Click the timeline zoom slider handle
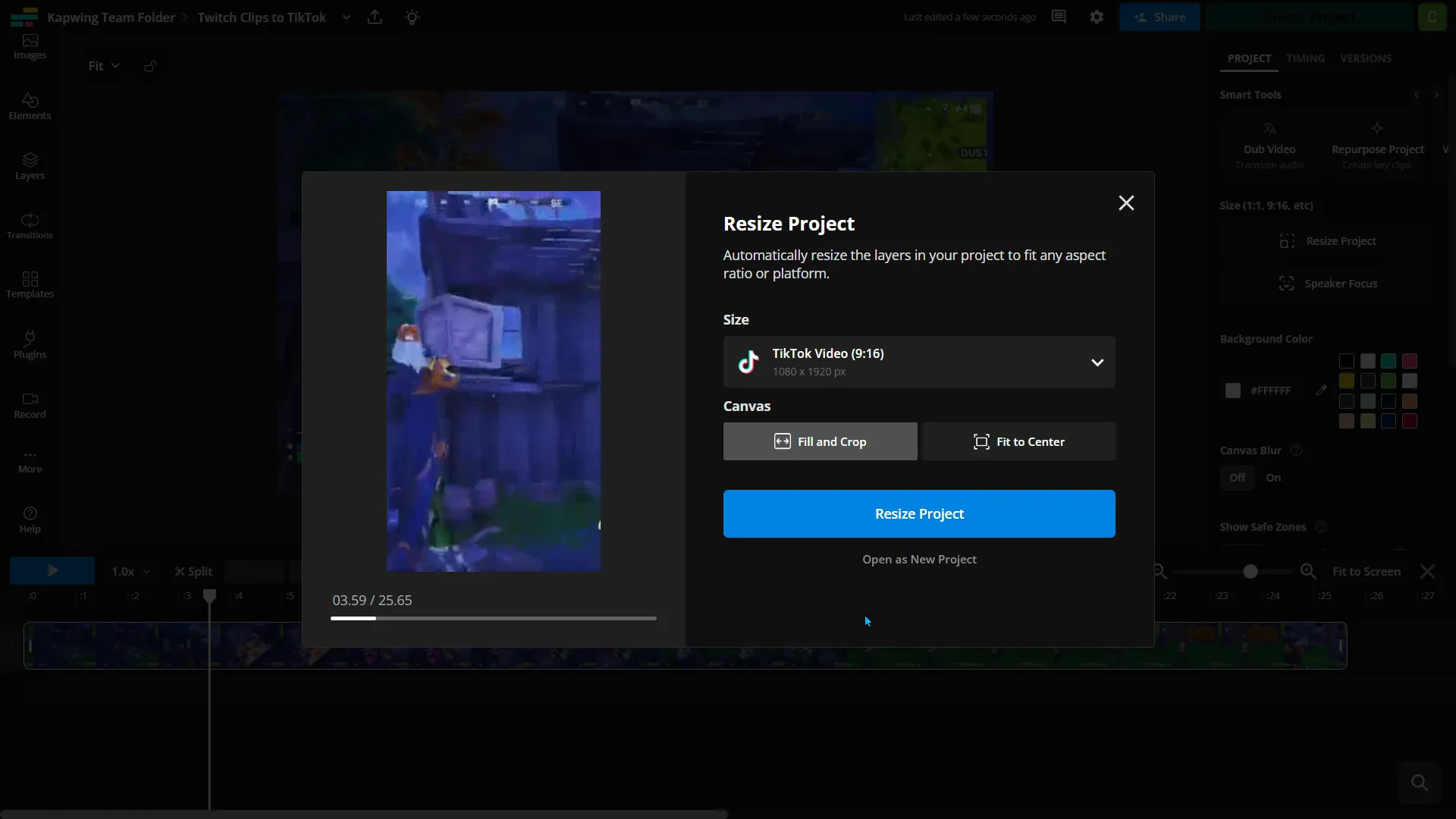The width and height of the screenshot is (1456, 819). tap(1250, 571)
